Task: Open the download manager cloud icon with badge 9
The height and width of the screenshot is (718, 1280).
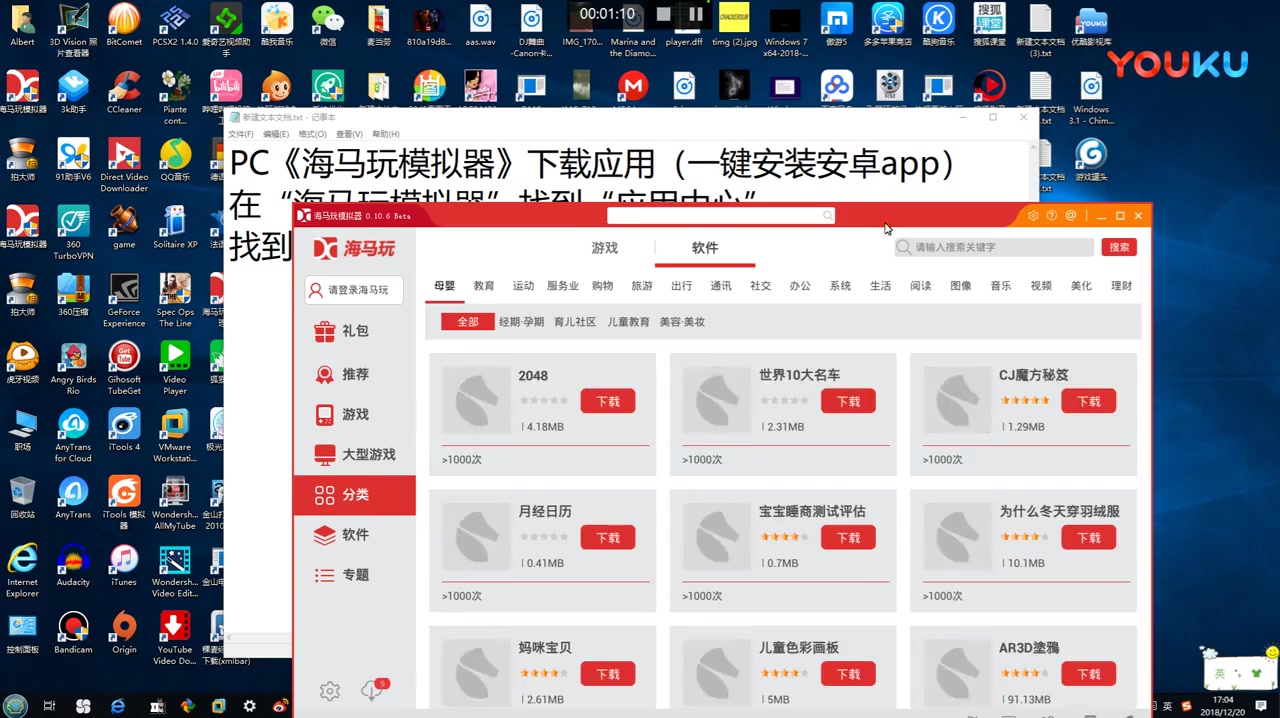Action: click(x=372, y=690)
